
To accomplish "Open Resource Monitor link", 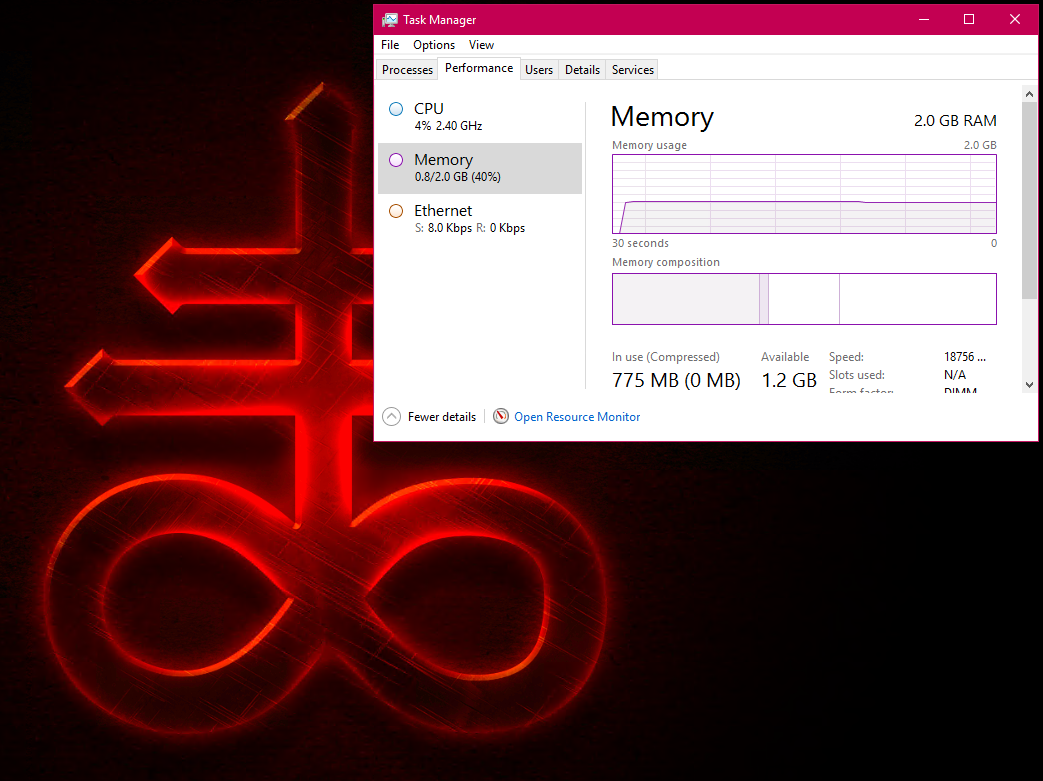I will coord(577,416).
